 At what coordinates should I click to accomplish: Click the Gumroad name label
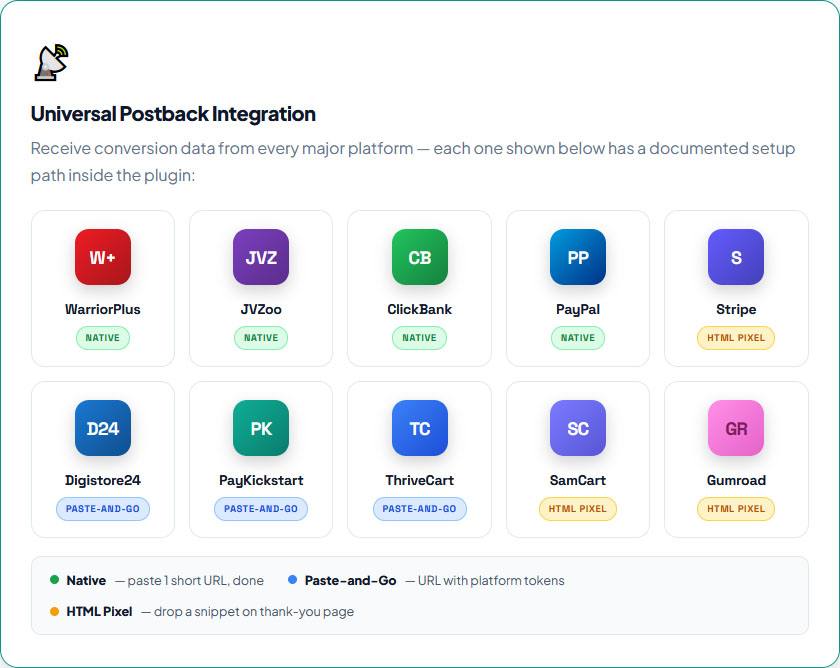736,481
